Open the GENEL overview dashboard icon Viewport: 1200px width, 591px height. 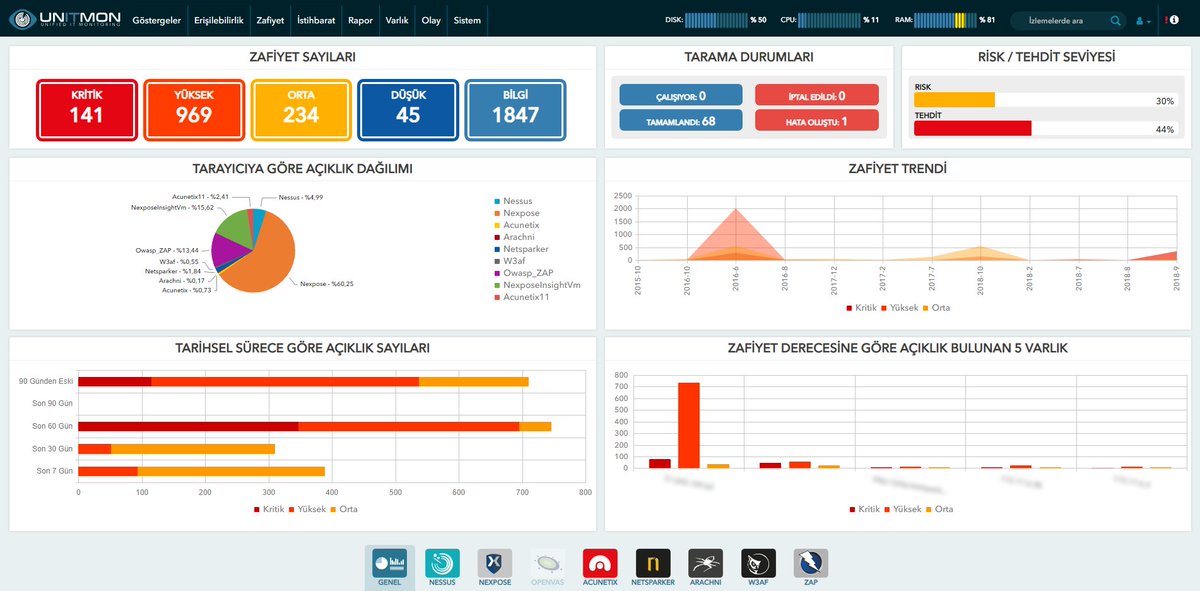[x=391, y=567]
